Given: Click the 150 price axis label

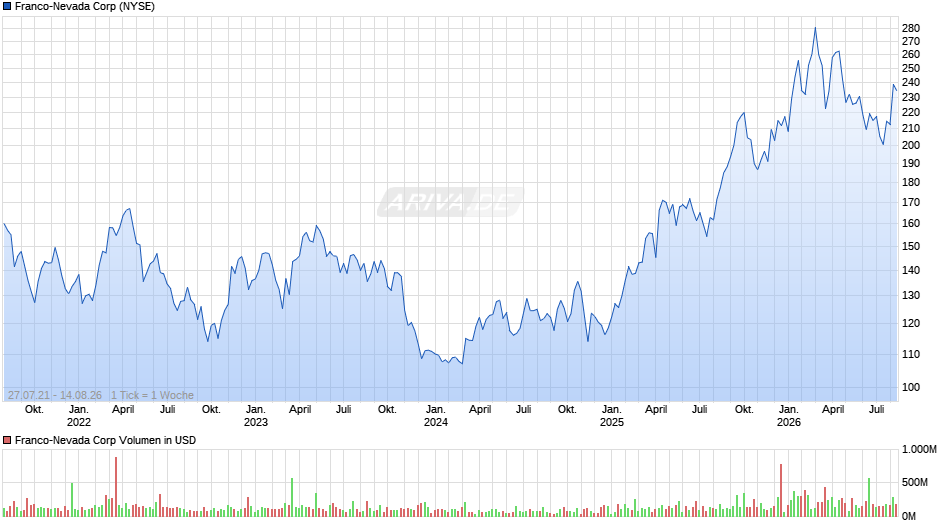Looking at the screenshot, I should coord(911,246).
